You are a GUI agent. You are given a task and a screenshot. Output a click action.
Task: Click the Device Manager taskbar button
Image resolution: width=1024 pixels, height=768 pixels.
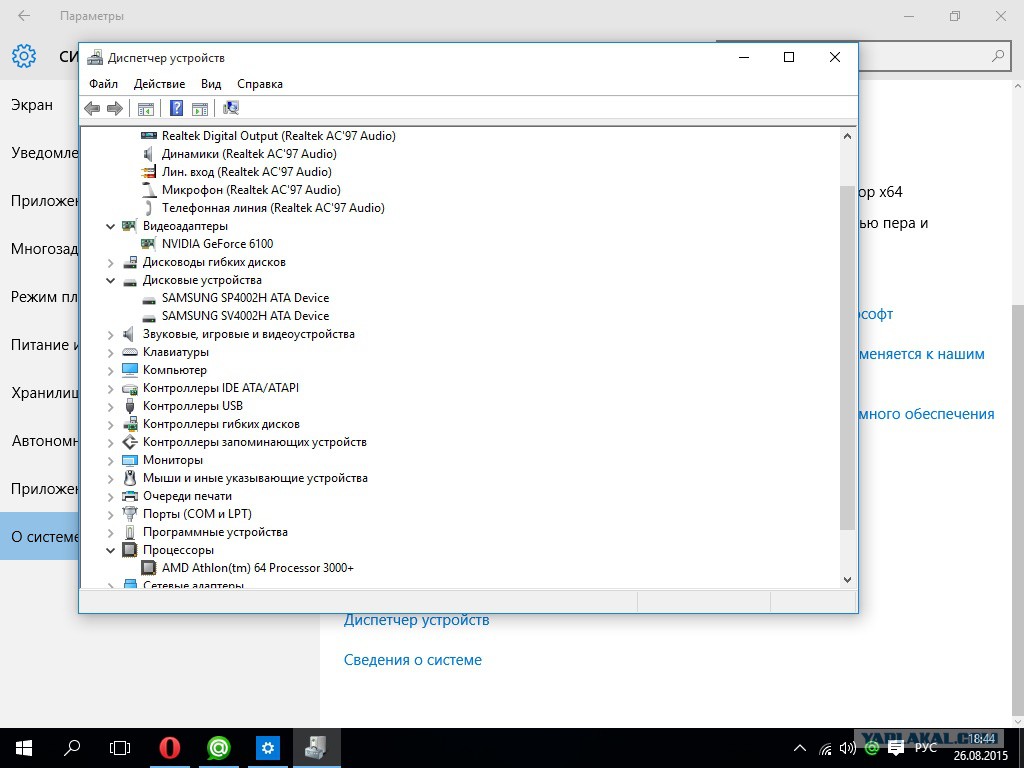pyautogui.click(x=317, y=748)
